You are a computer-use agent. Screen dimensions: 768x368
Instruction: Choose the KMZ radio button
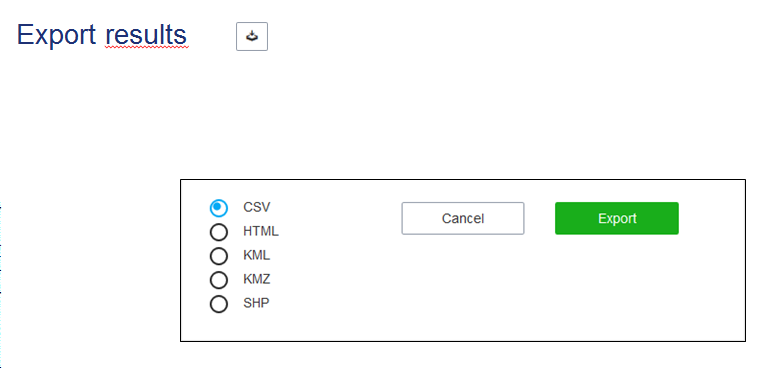point(218,280)
